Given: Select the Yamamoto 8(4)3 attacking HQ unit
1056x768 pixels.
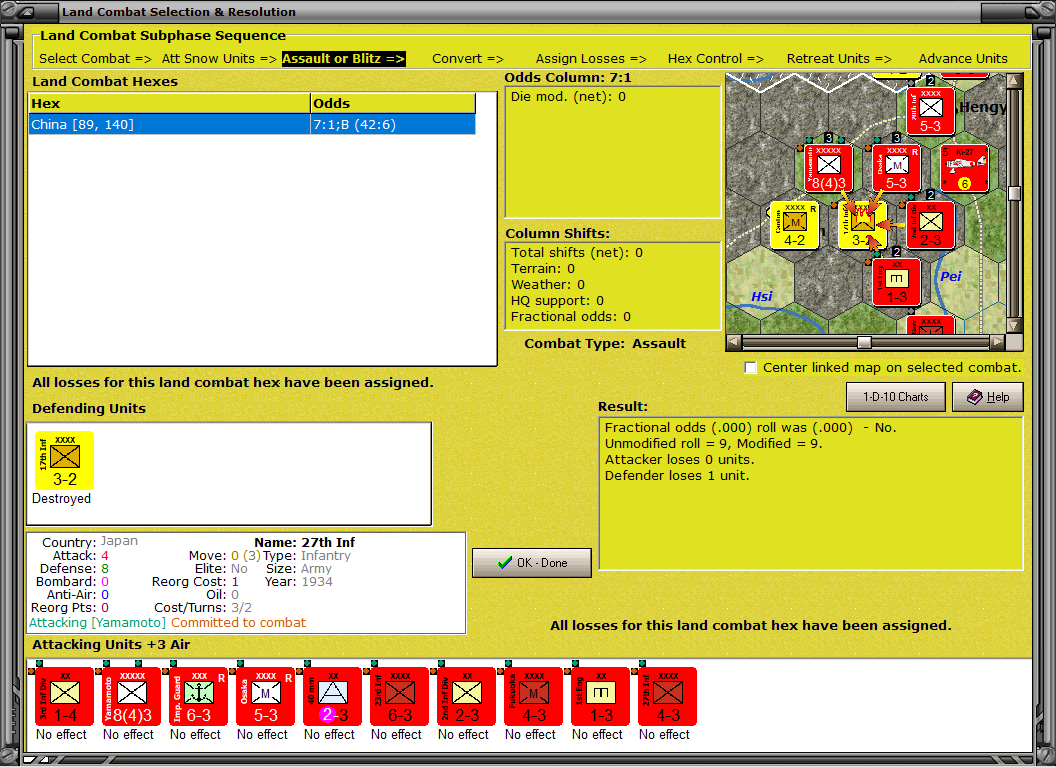Looking at the screenshot, I should (x=131, y=697).
